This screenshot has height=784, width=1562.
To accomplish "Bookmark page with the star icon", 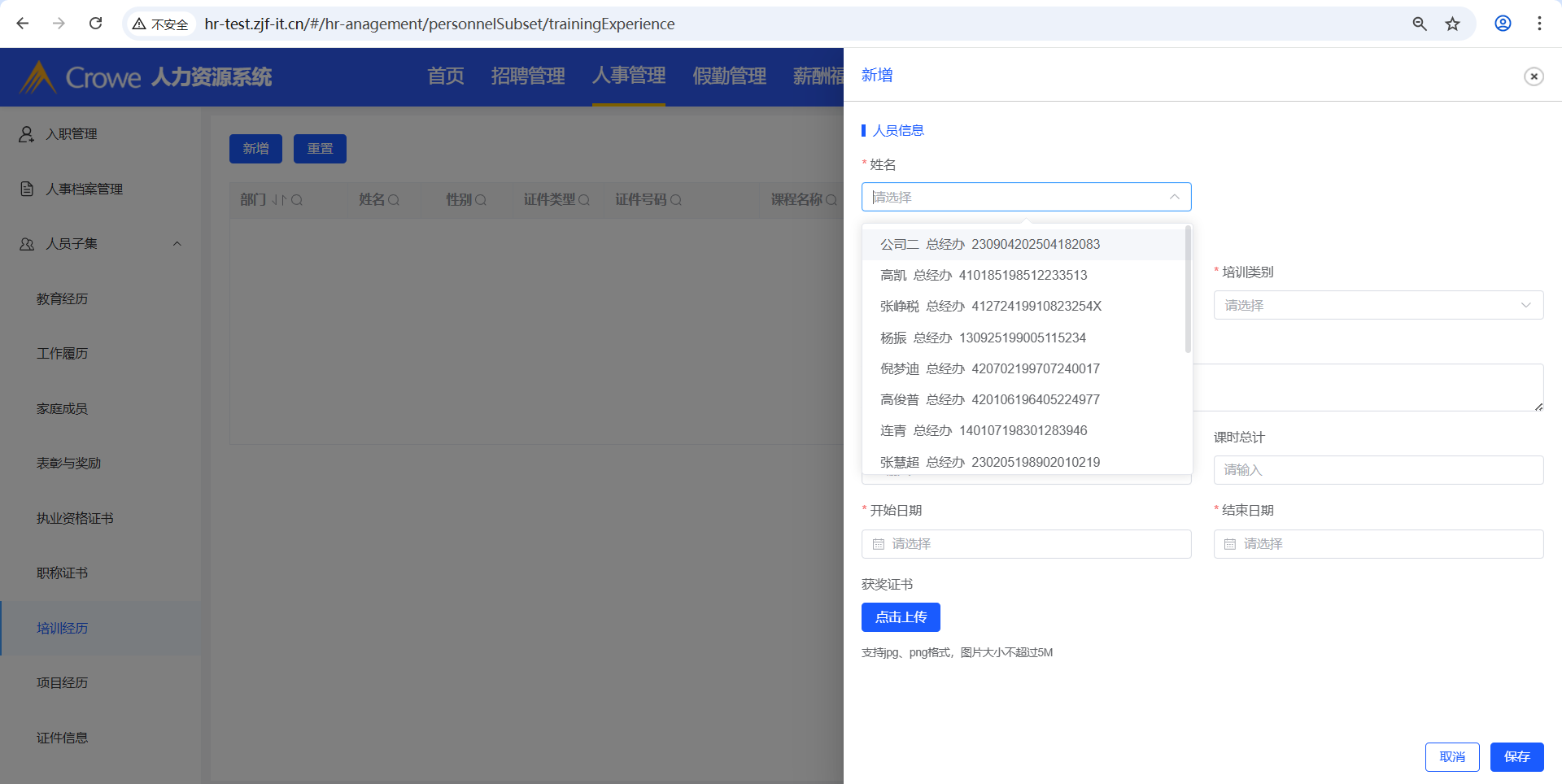I will tap(1452, 24).
